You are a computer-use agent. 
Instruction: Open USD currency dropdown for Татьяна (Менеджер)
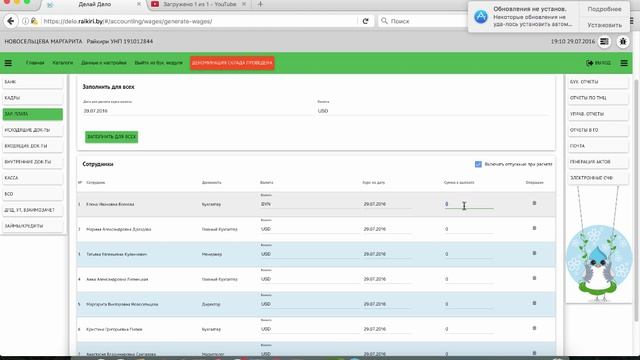310,254
